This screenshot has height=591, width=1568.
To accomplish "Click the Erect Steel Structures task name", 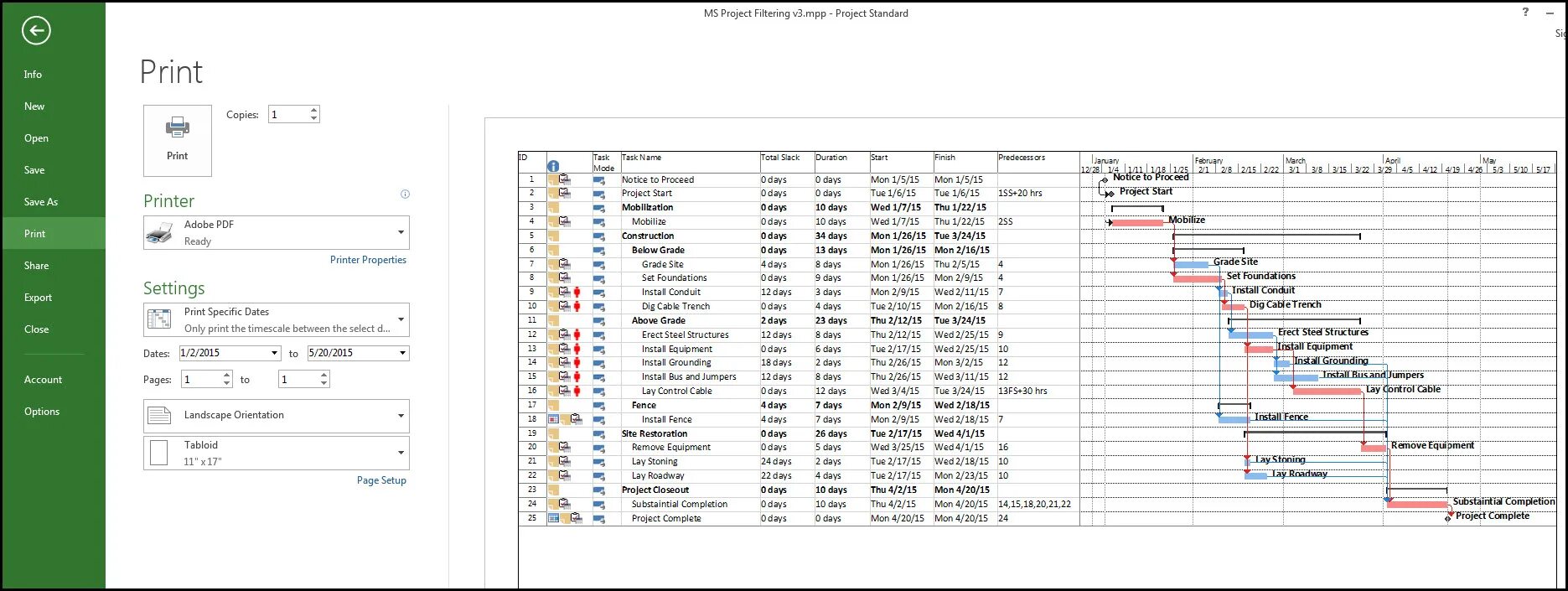I will point(685,334).
